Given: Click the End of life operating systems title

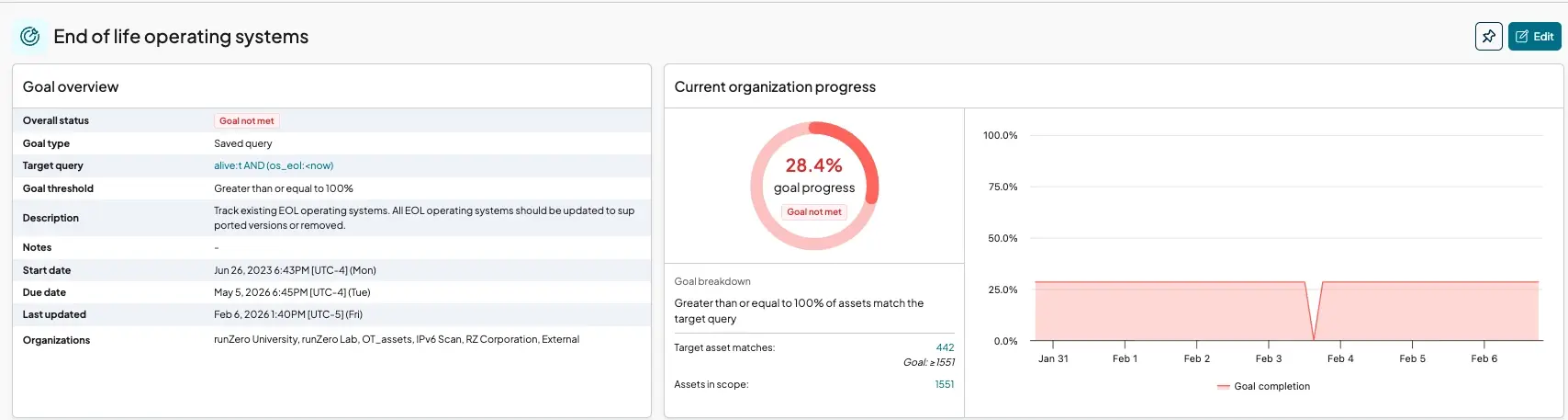Looking at the screenshot, I should coord(181,37).
